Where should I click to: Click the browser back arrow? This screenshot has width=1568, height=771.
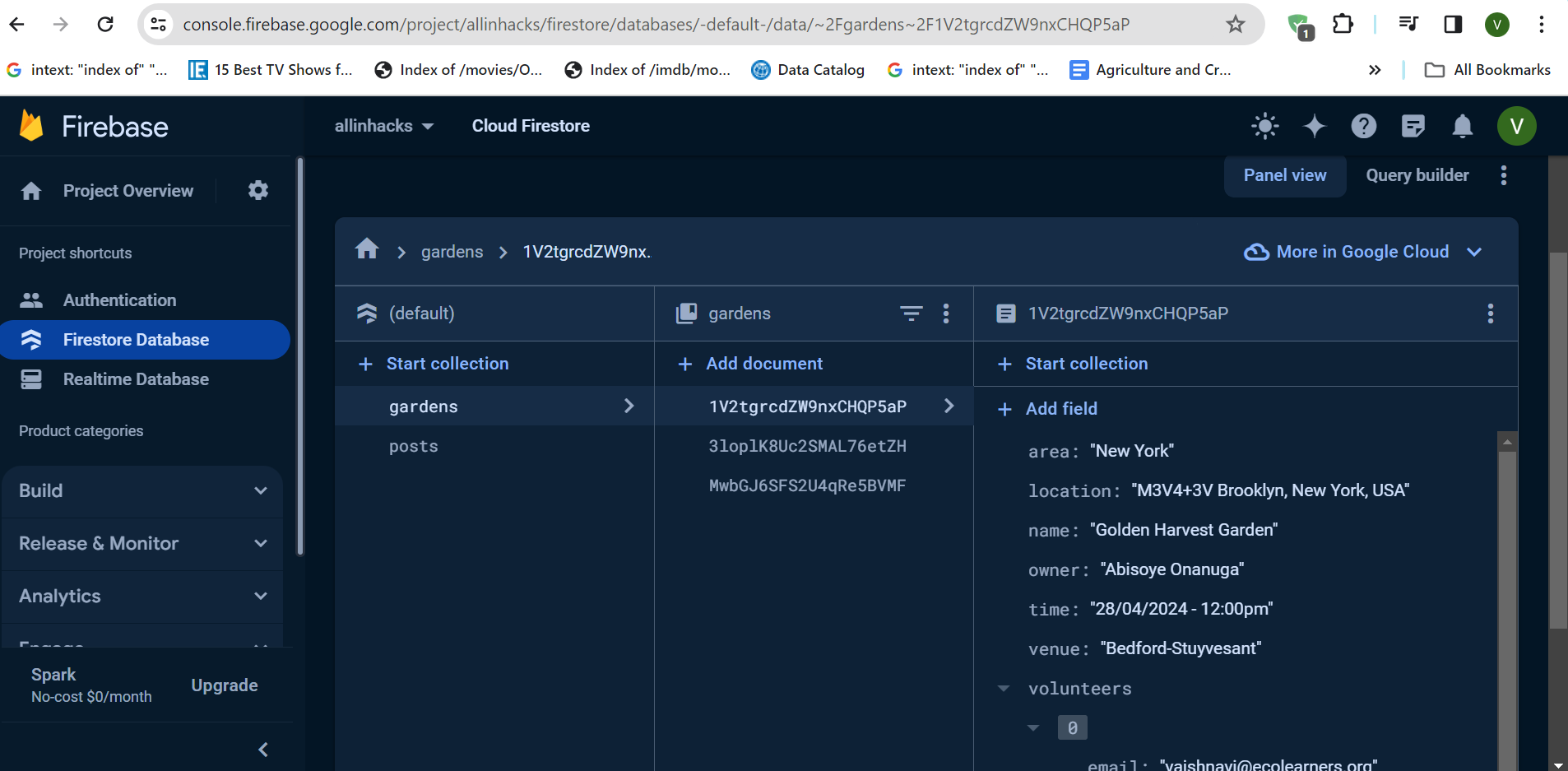(17, 25)
